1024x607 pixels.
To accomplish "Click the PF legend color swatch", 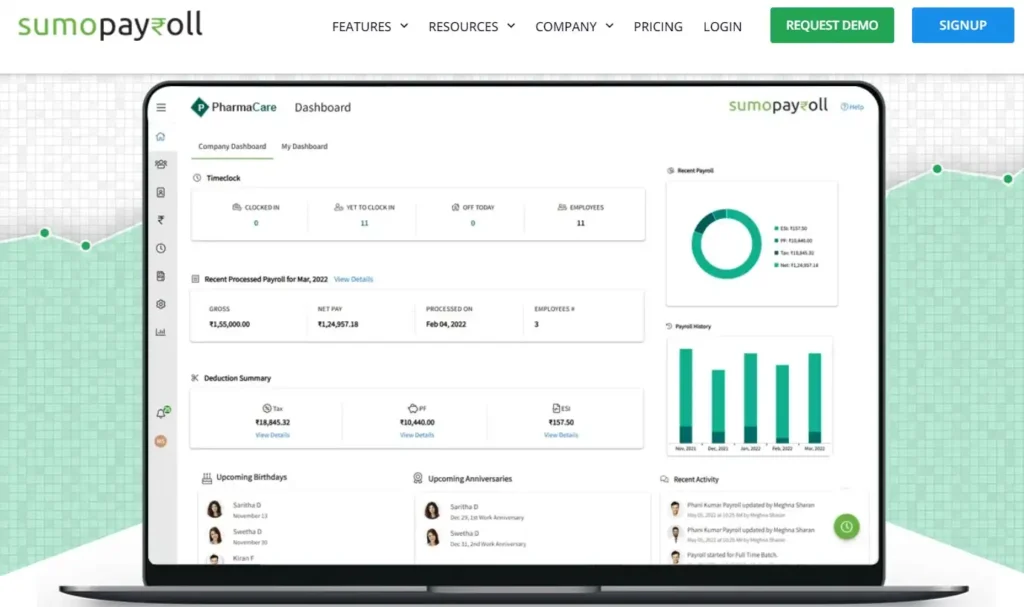I will tap(776, 240).
